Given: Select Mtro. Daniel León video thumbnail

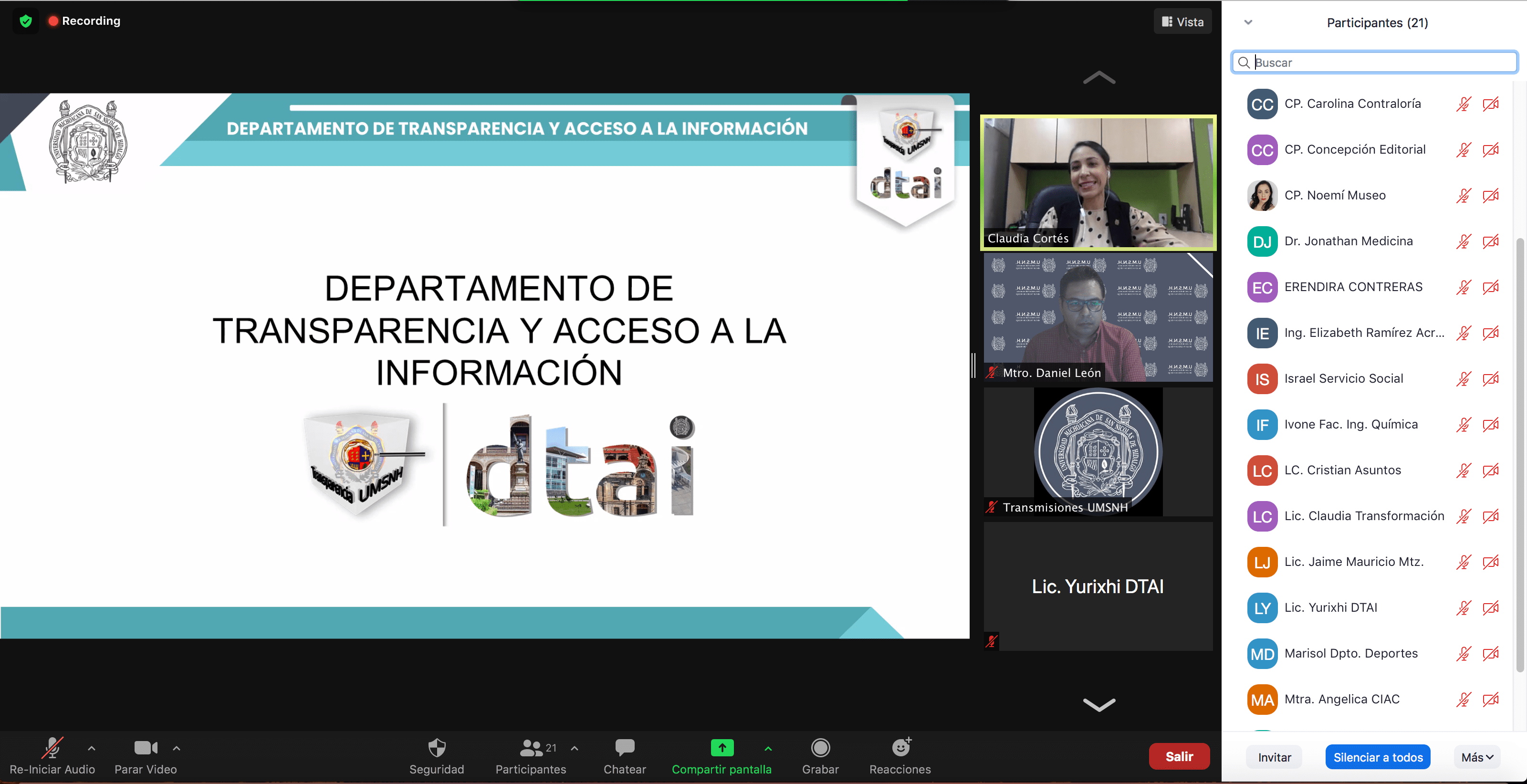Looking at the screenshot, I should click(x=1098, y=317).
